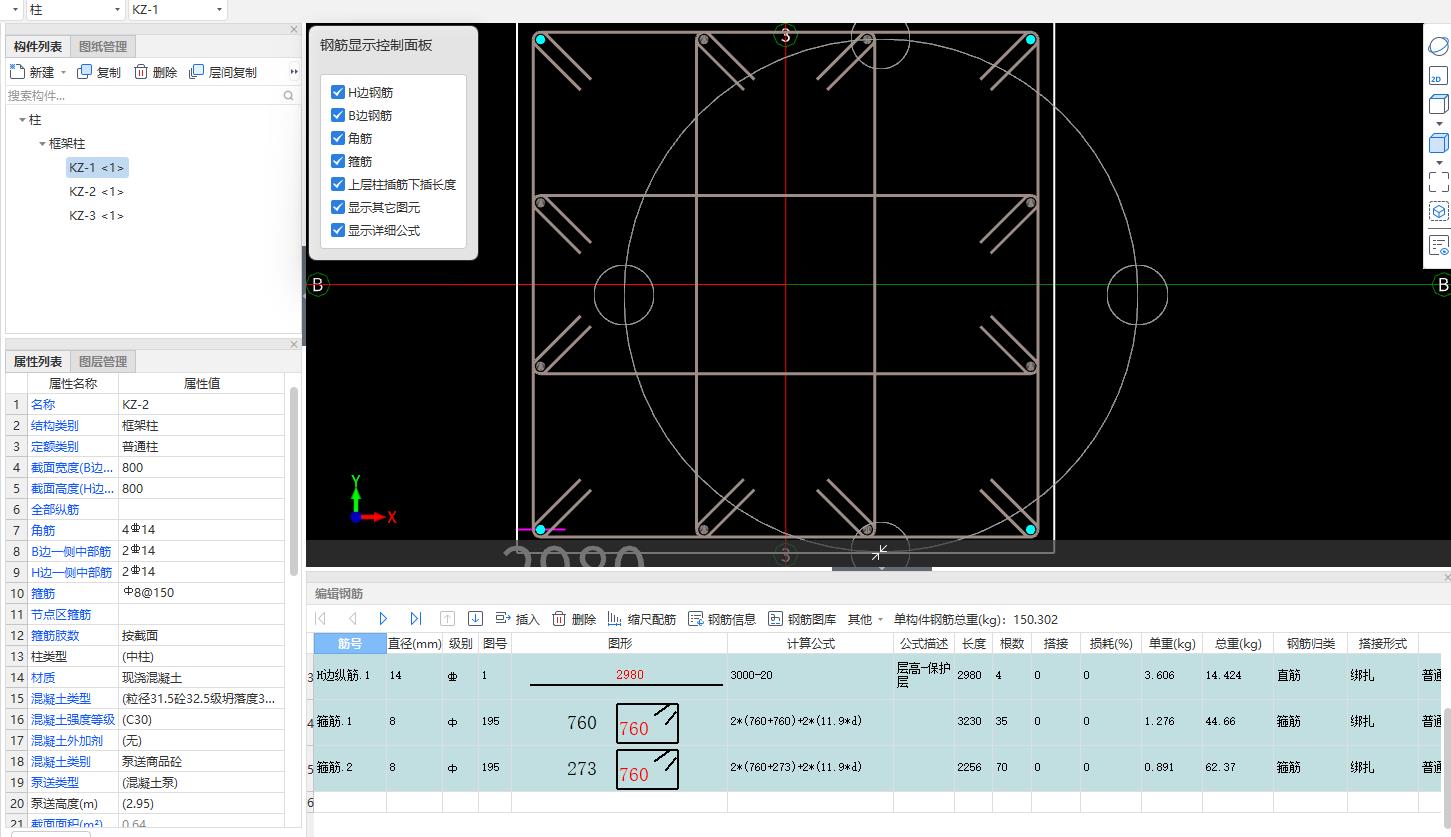Toggle 箍筋 checkbox
1451x837 pixels.
(x=338, y=161)
